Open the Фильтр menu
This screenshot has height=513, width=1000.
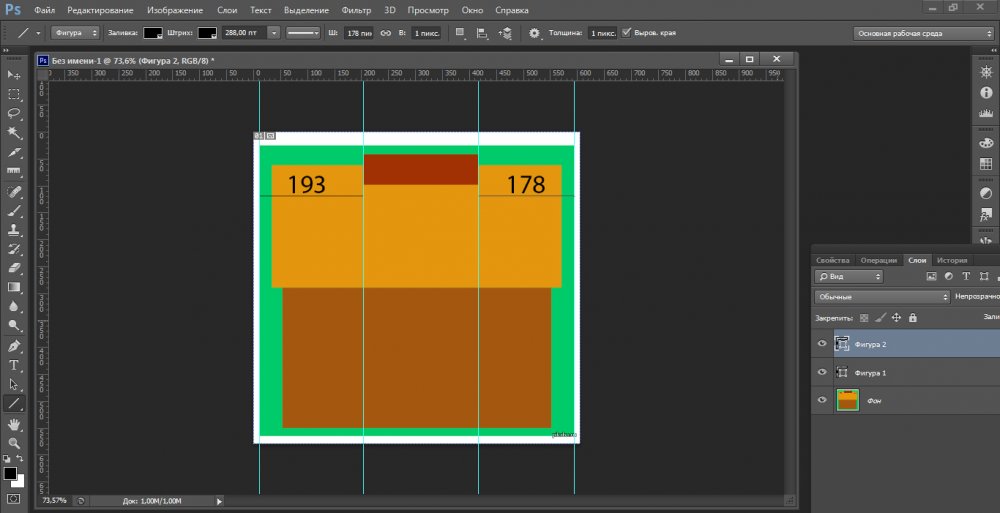click(355, 10)
